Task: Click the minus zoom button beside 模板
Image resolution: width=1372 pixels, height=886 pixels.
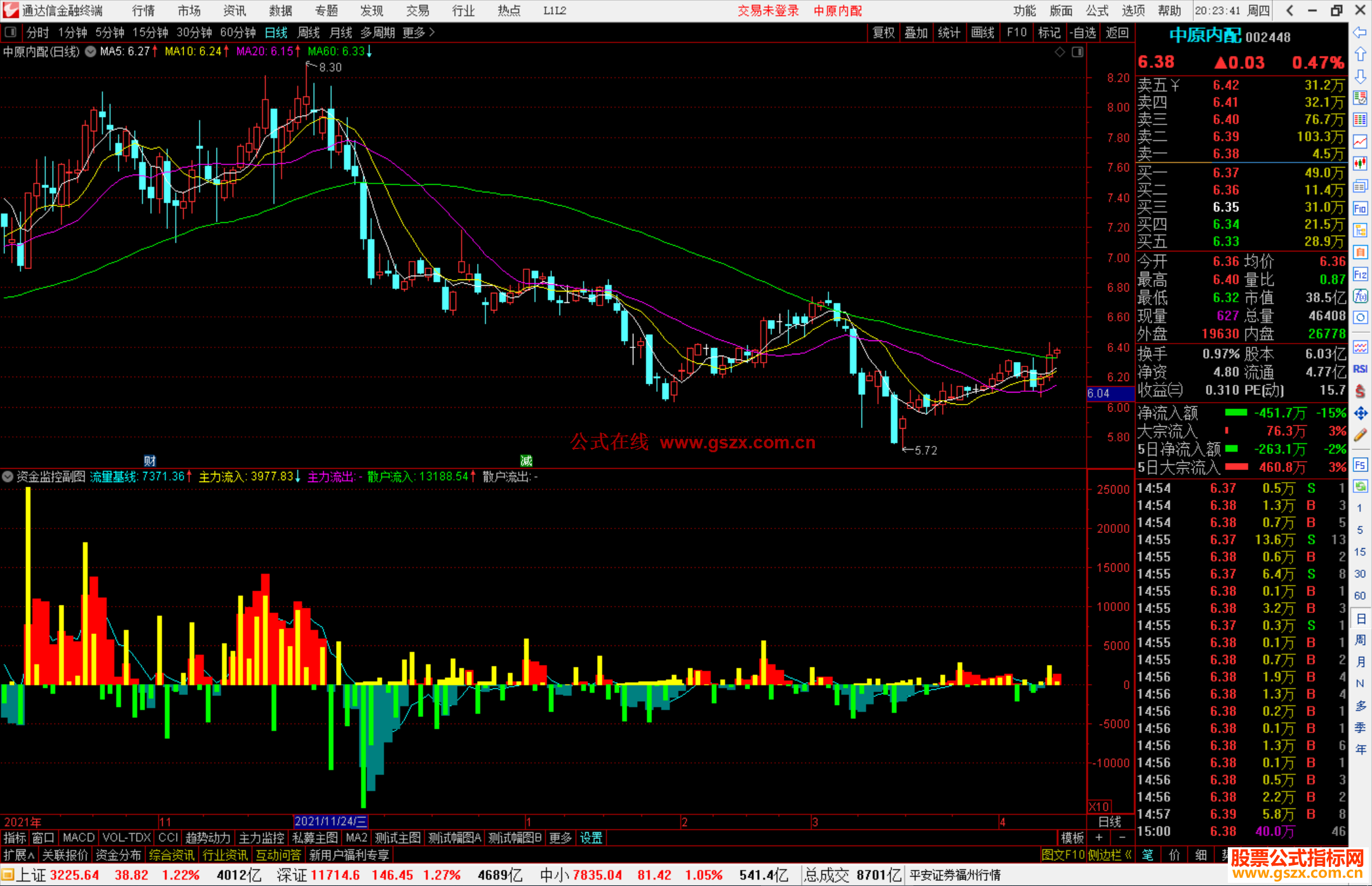Action: click(x=1122, y=838)
